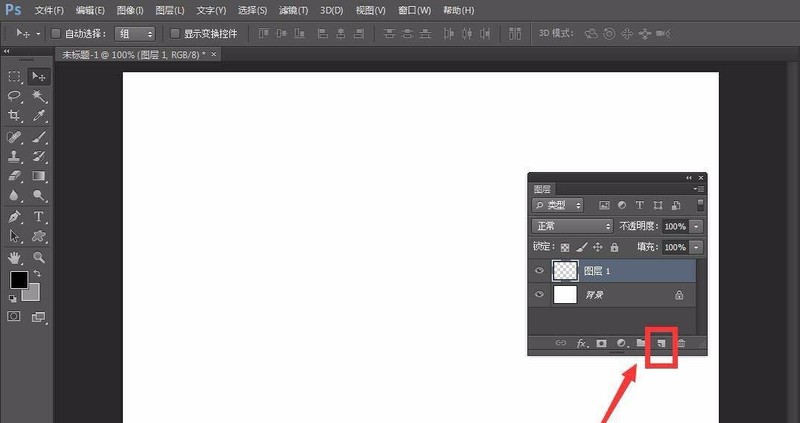Image resolution: width=800 pixels, height=423 pixels.
Task: Pick the Horizontal Type tool
Action: point(39,216)
